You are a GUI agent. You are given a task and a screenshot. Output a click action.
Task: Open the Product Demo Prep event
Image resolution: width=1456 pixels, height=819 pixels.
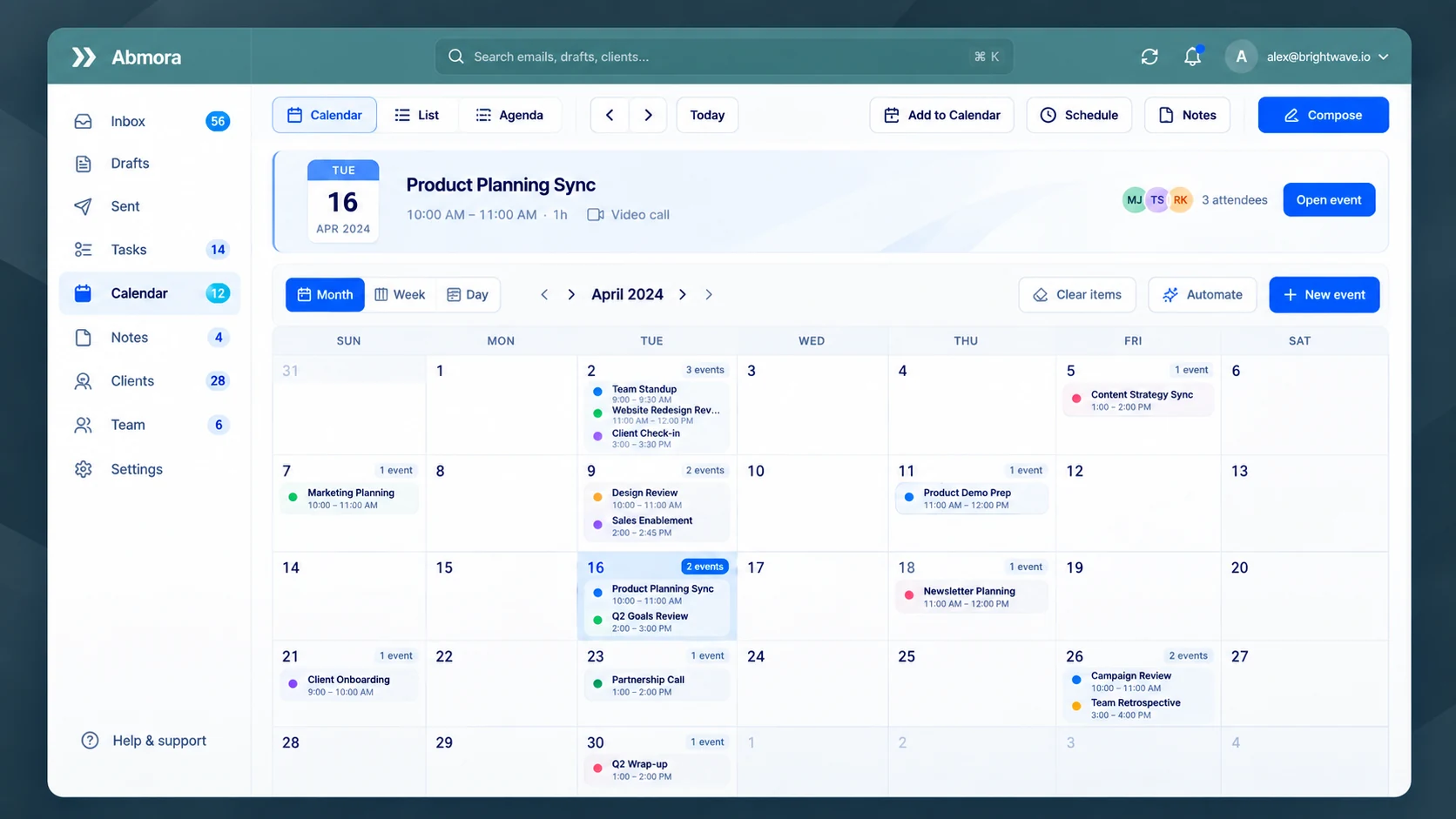[971, 499]
